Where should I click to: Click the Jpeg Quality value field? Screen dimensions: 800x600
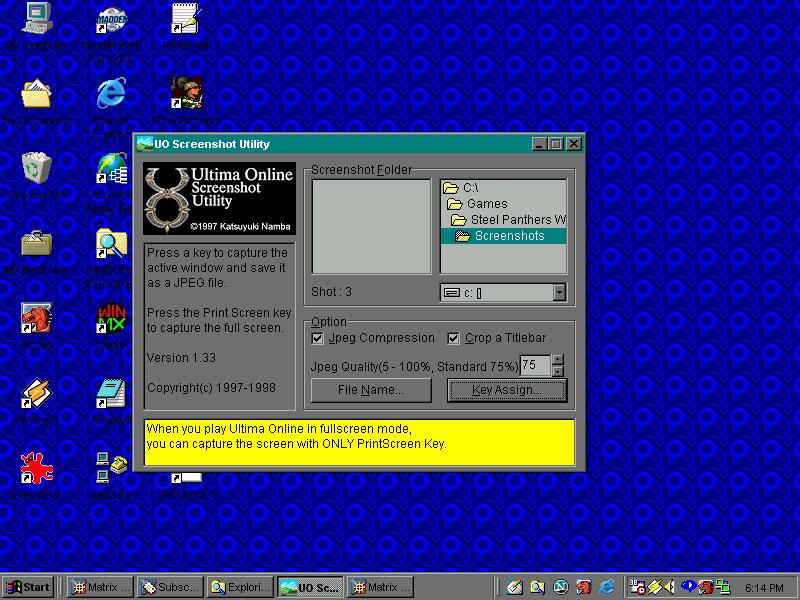[x=535, y=365]
